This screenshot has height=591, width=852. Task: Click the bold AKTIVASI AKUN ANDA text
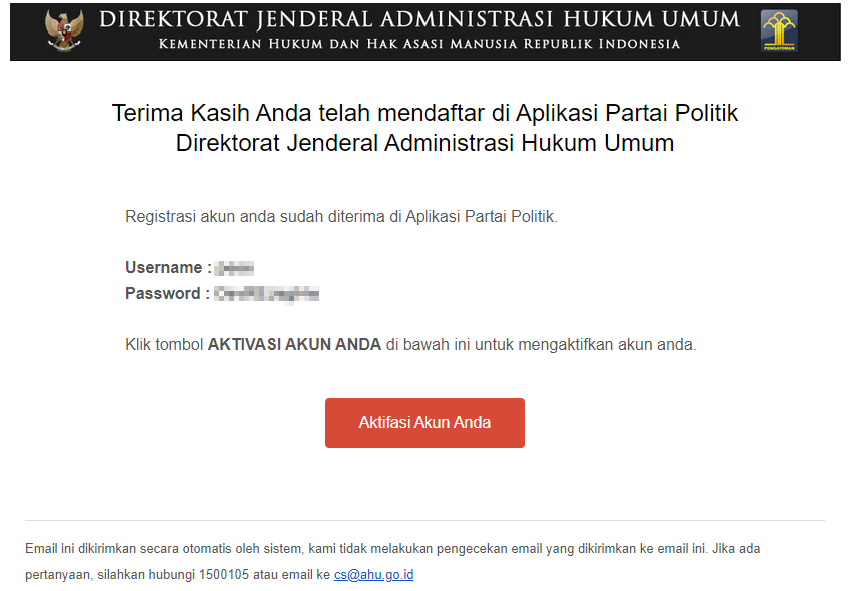295,344
